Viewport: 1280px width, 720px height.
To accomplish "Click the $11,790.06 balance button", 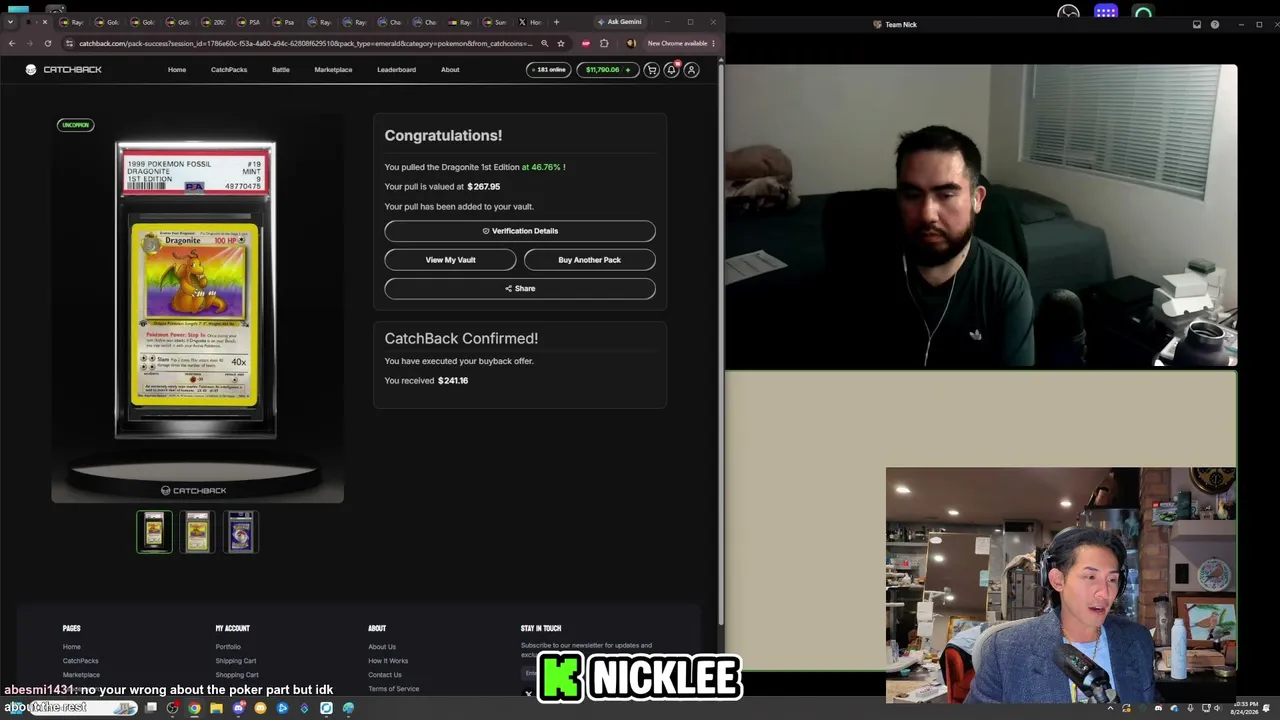I will 607,70.
